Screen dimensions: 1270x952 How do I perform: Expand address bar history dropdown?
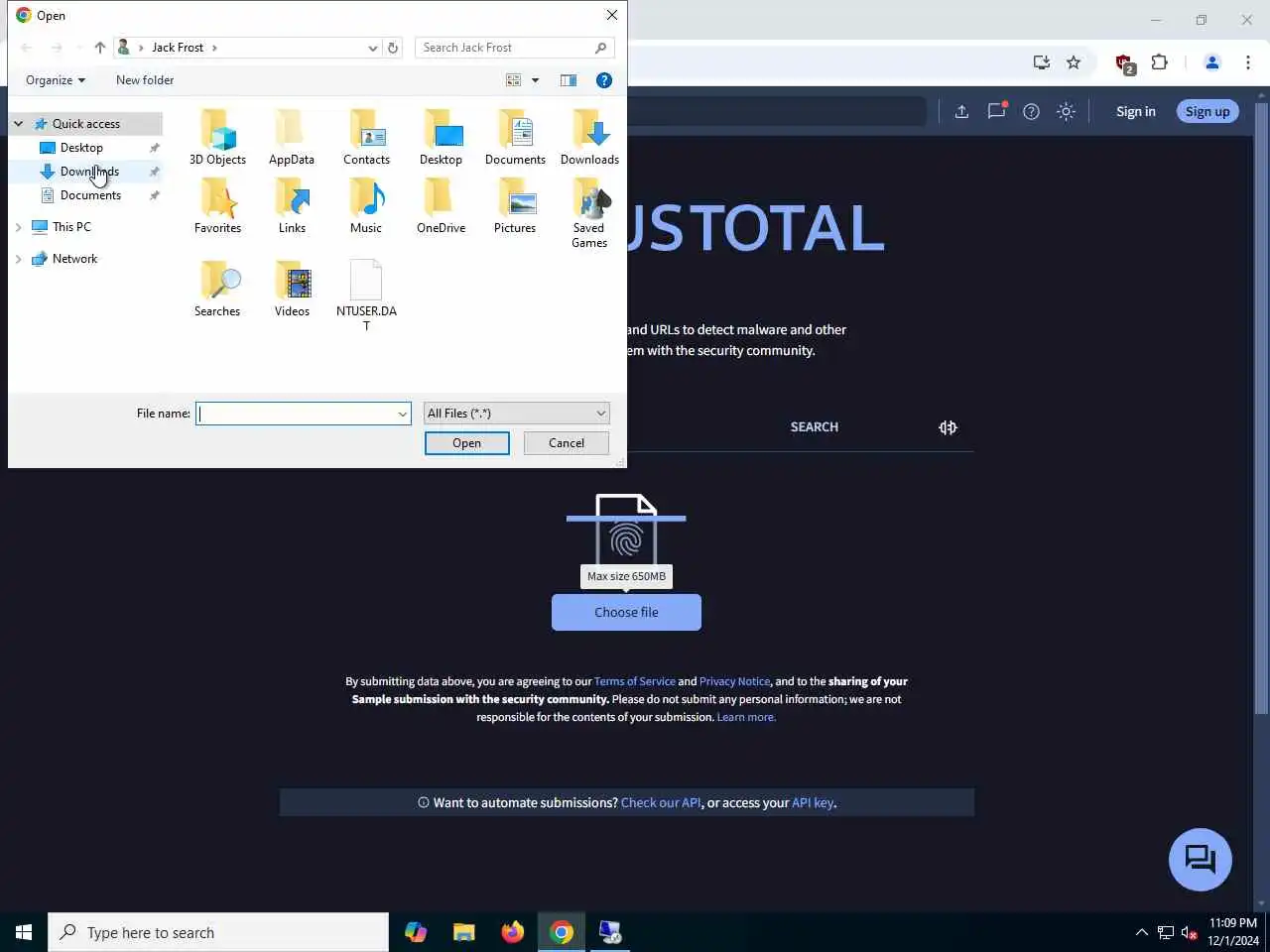(373, 48)
